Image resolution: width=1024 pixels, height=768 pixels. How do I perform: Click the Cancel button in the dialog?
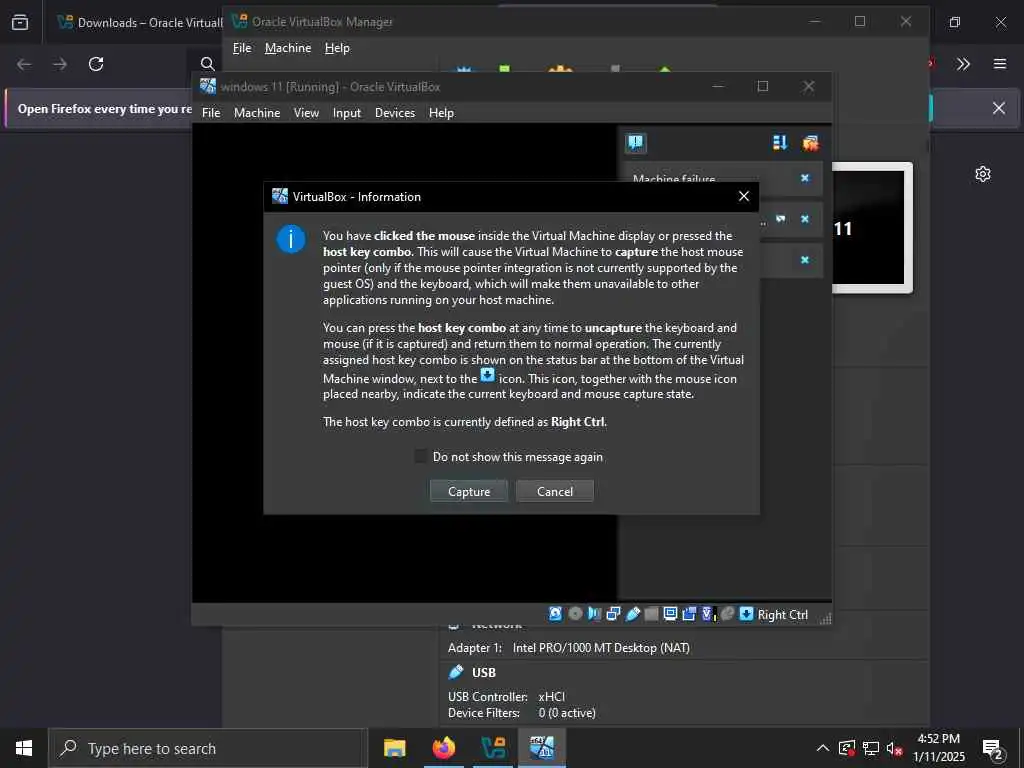(554, 491)
